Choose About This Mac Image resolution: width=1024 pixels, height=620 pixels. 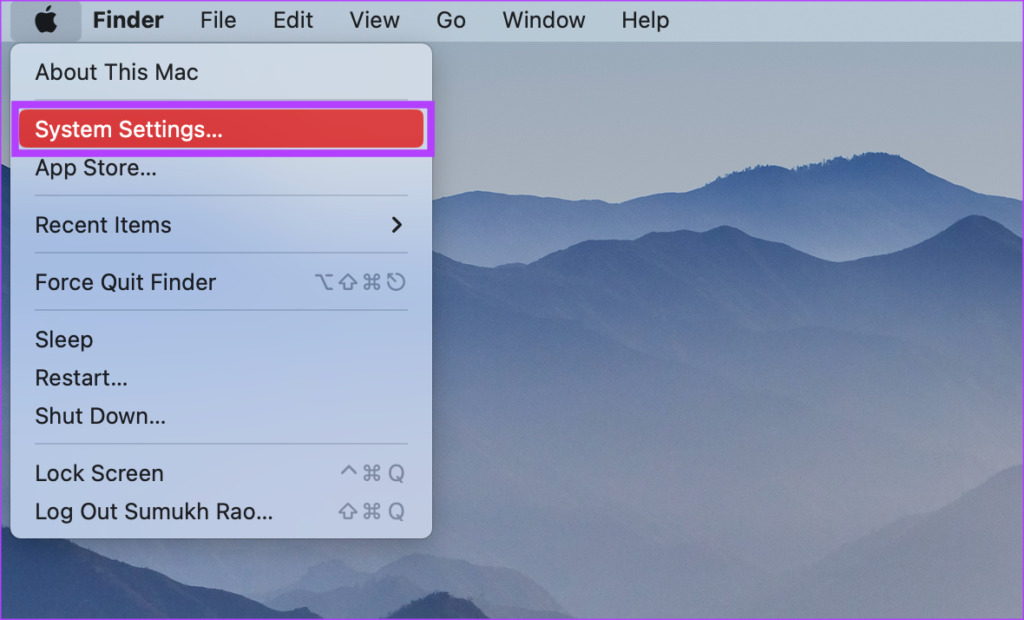pos(221,72)
